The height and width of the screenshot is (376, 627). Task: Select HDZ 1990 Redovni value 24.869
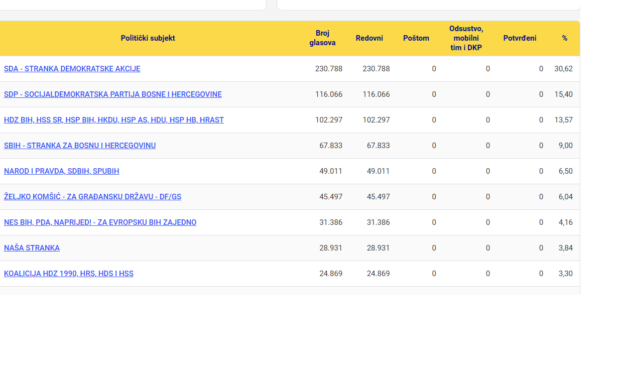click(378, 274)
